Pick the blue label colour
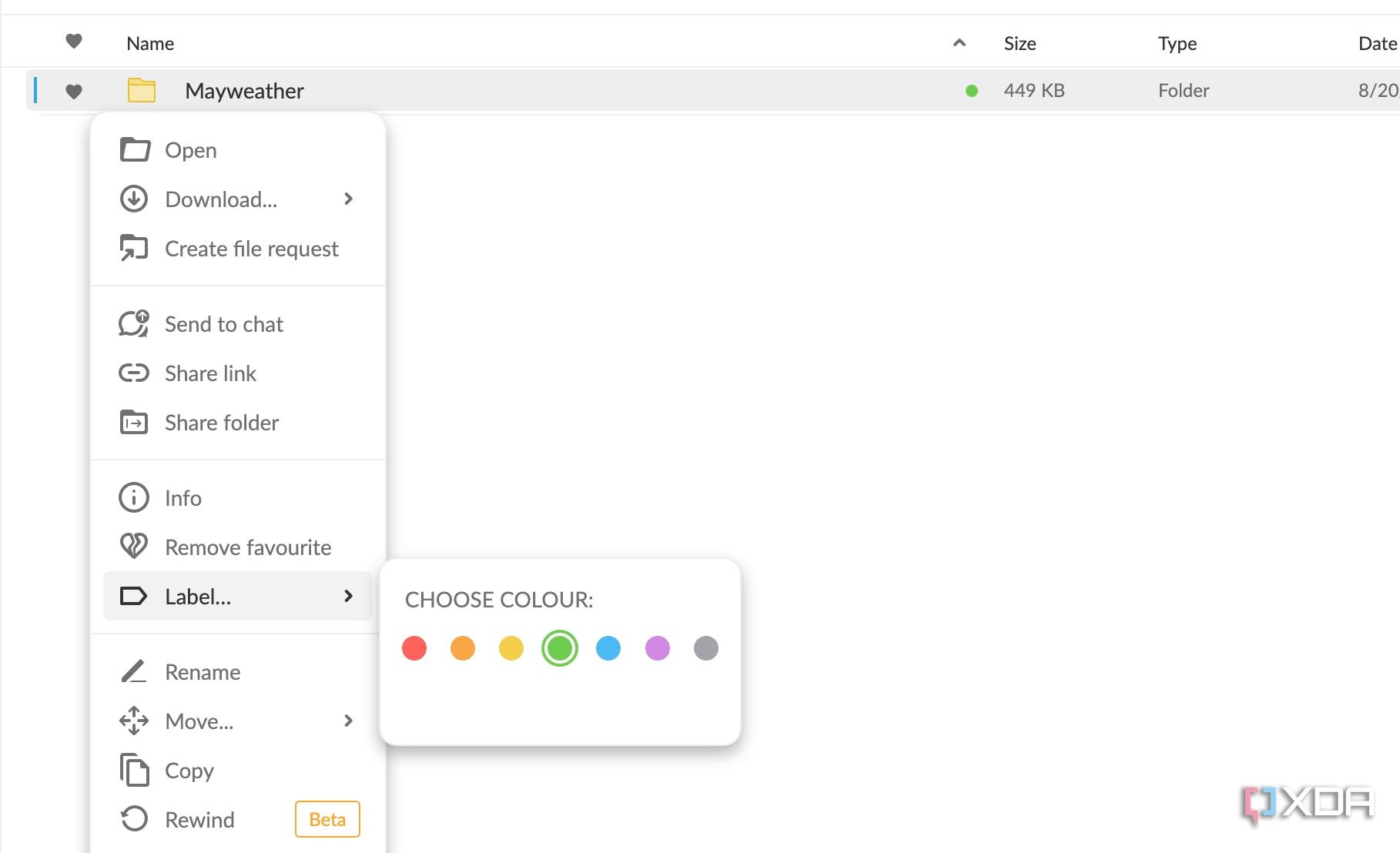This screenshot has height=853, width=1400. (x=608, y=648)
